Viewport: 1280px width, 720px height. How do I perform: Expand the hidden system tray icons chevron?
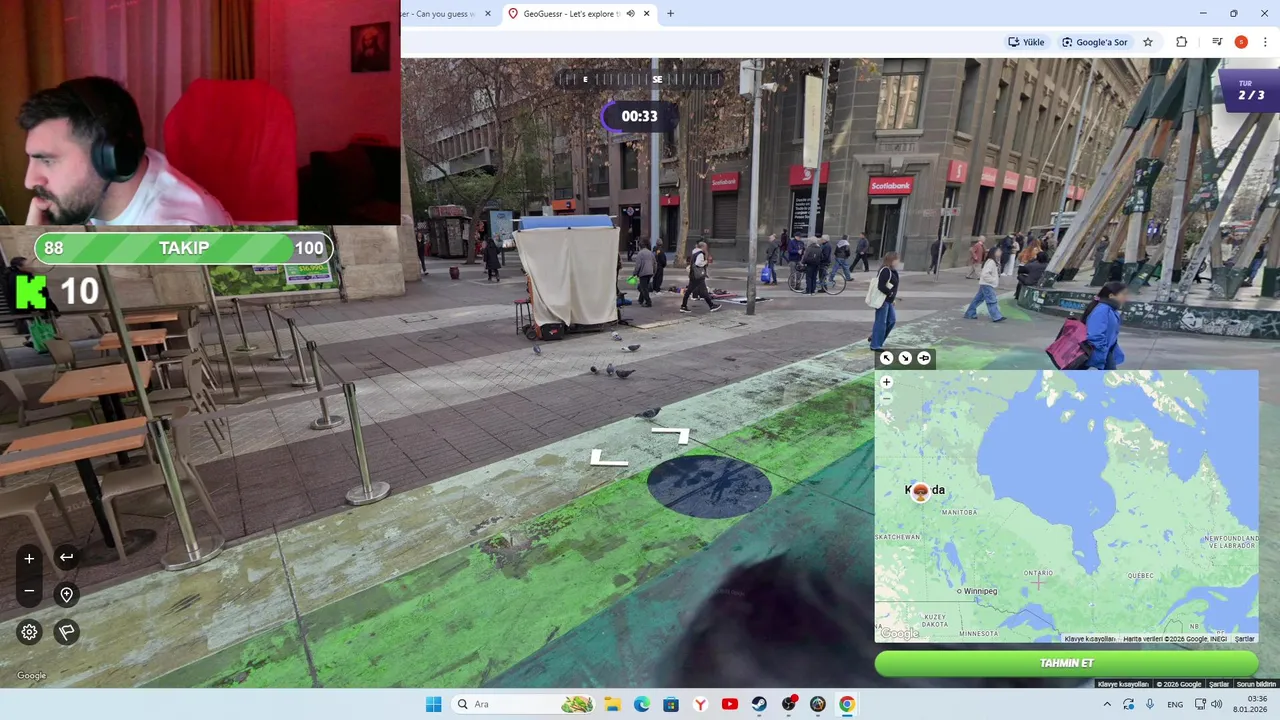(x=1107, y=704)
